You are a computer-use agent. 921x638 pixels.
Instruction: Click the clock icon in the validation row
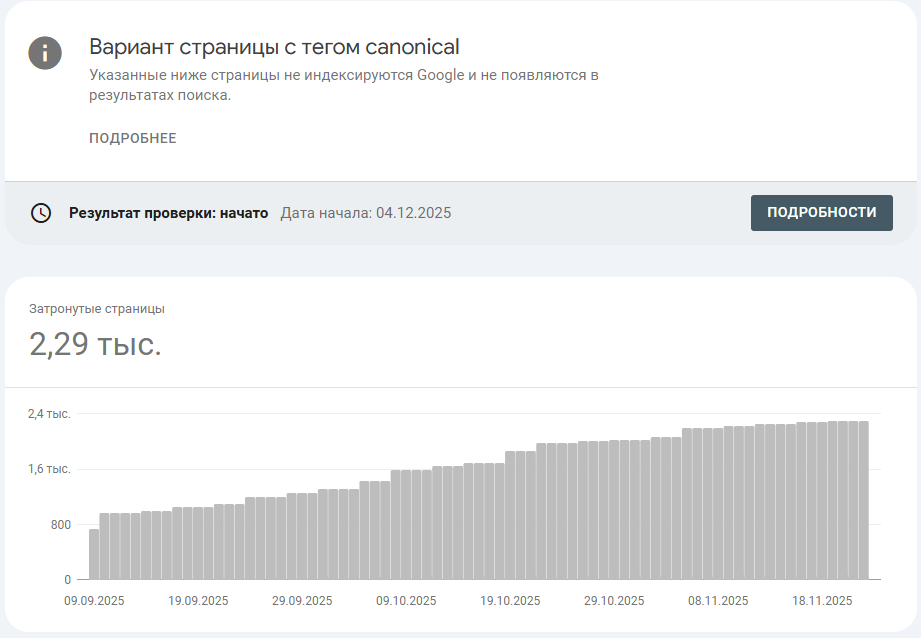point(41,213)
